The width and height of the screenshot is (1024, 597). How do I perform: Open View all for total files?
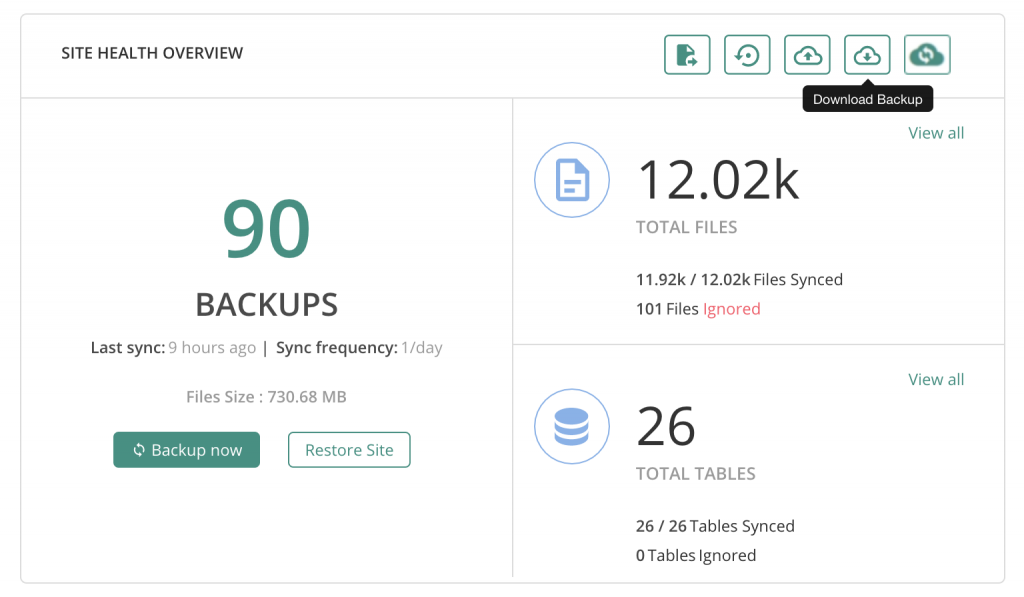click(x=936, y=133)
